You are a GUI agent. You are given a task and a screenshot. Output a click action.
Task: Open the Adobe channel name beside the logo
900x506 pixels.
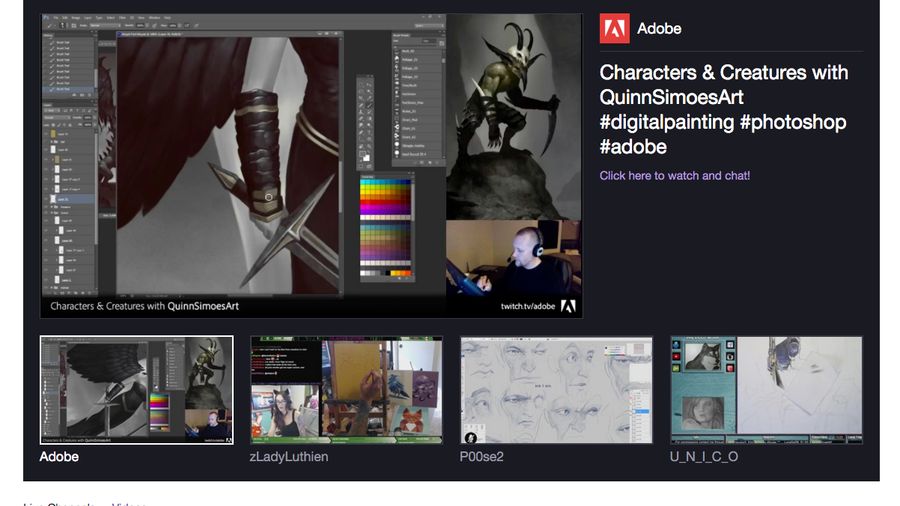[x=659, y=29]
